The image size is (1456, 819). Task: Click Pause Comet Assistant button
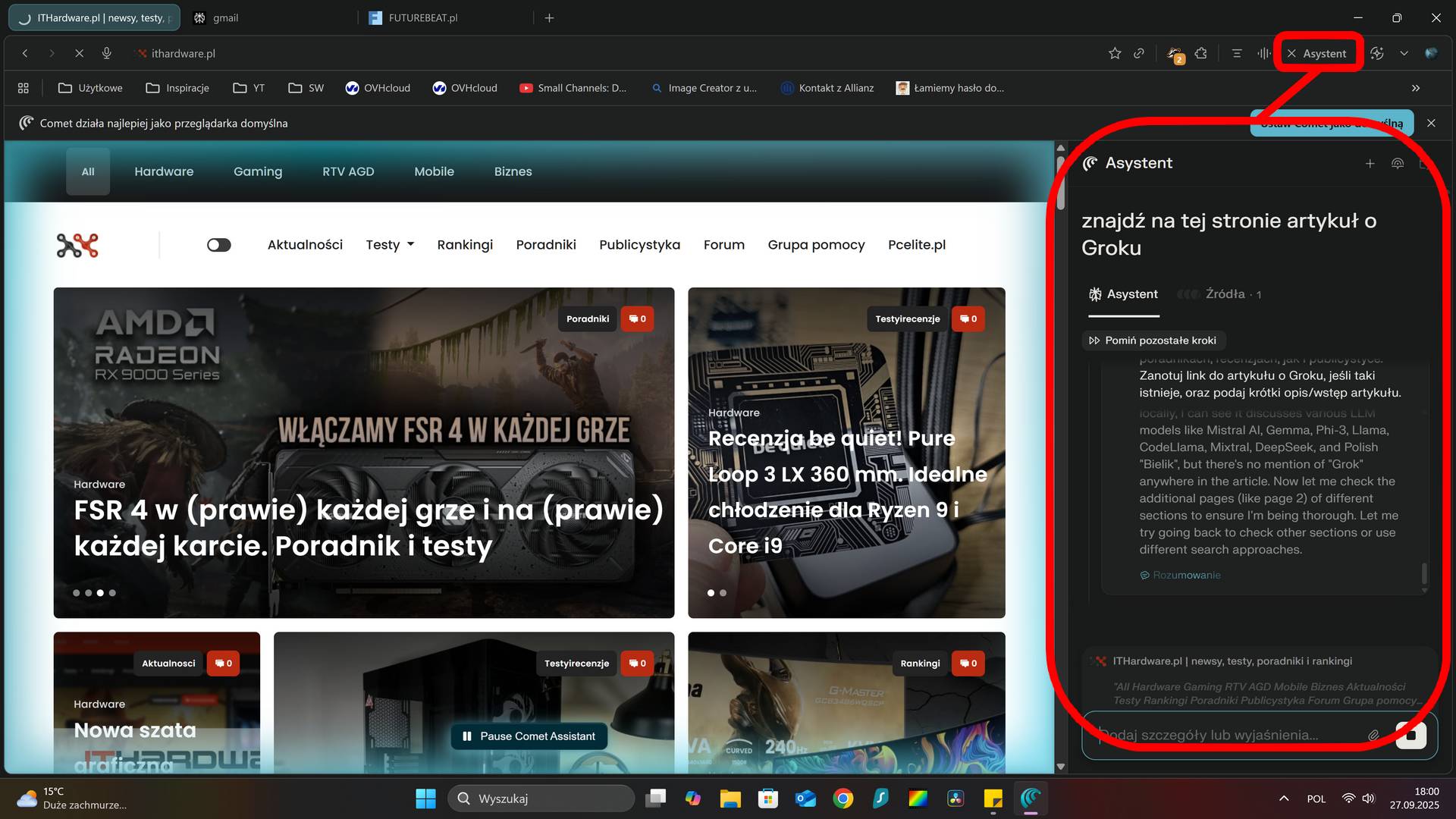click(529, 736)
